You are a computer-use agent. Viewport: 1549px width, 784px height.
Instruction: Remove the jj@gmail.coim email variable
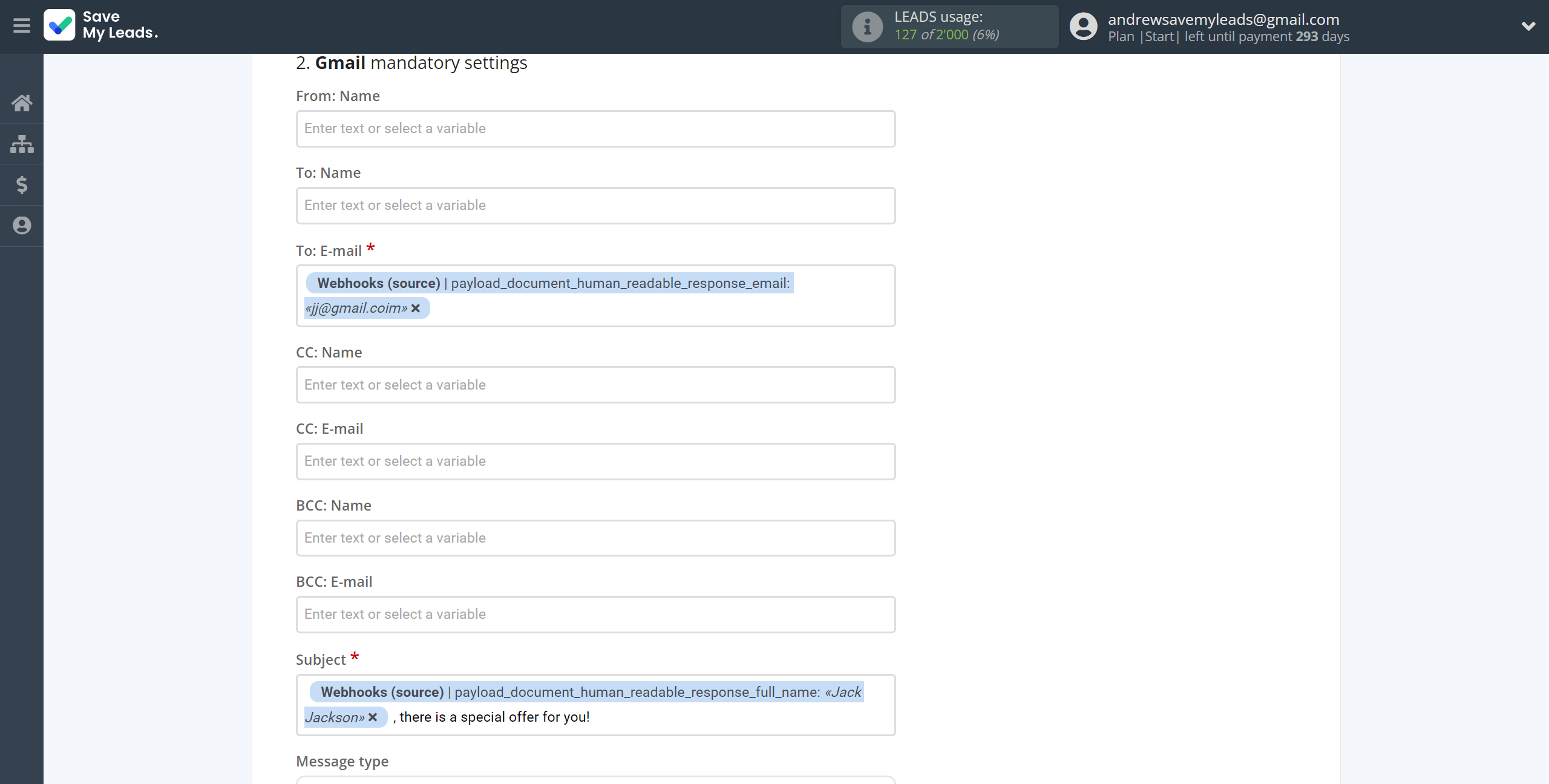[416, 309]
